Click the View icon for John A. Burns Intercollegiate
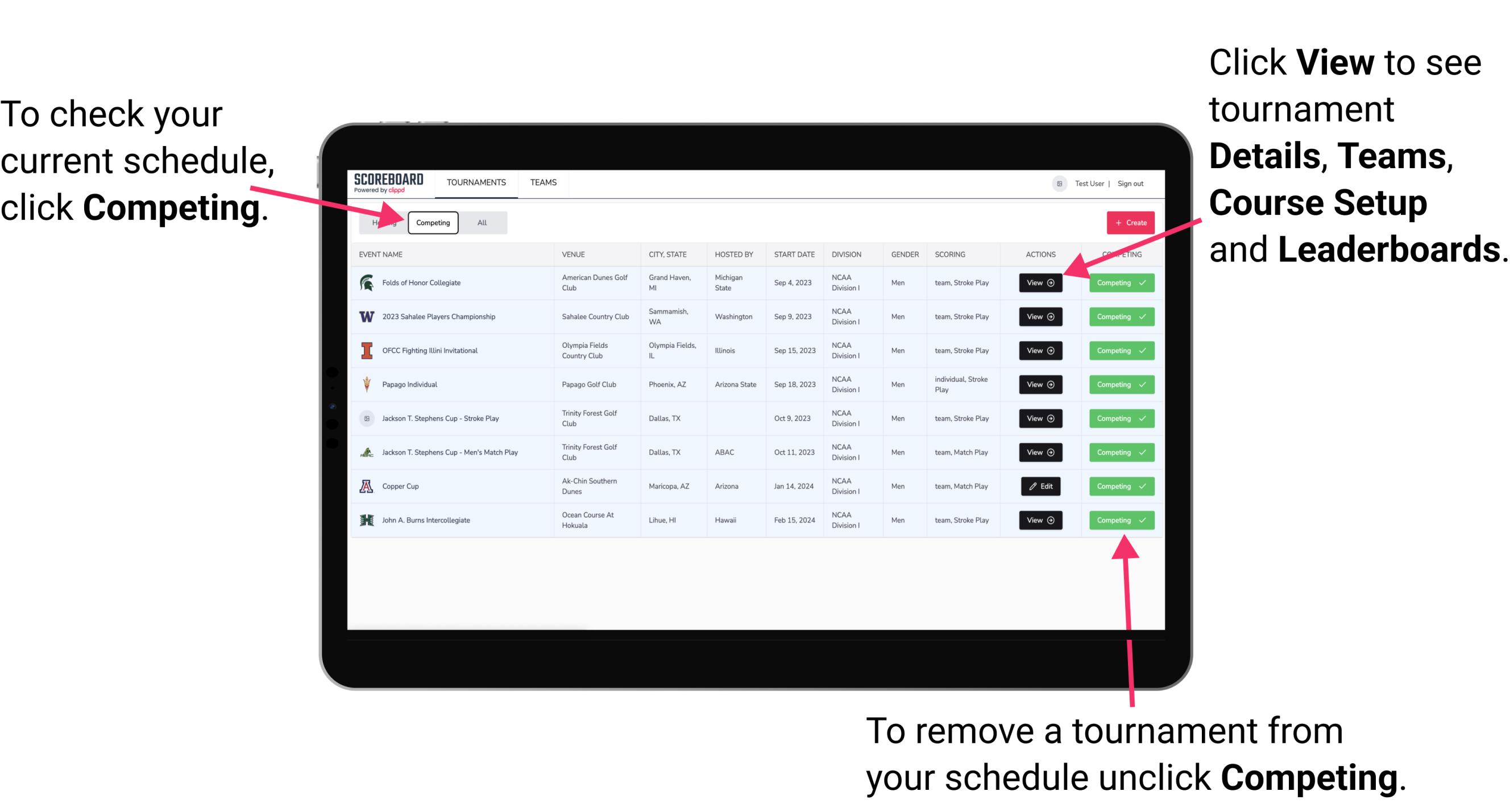Viewport: 1510px width, 812px height. (1039, 520)
